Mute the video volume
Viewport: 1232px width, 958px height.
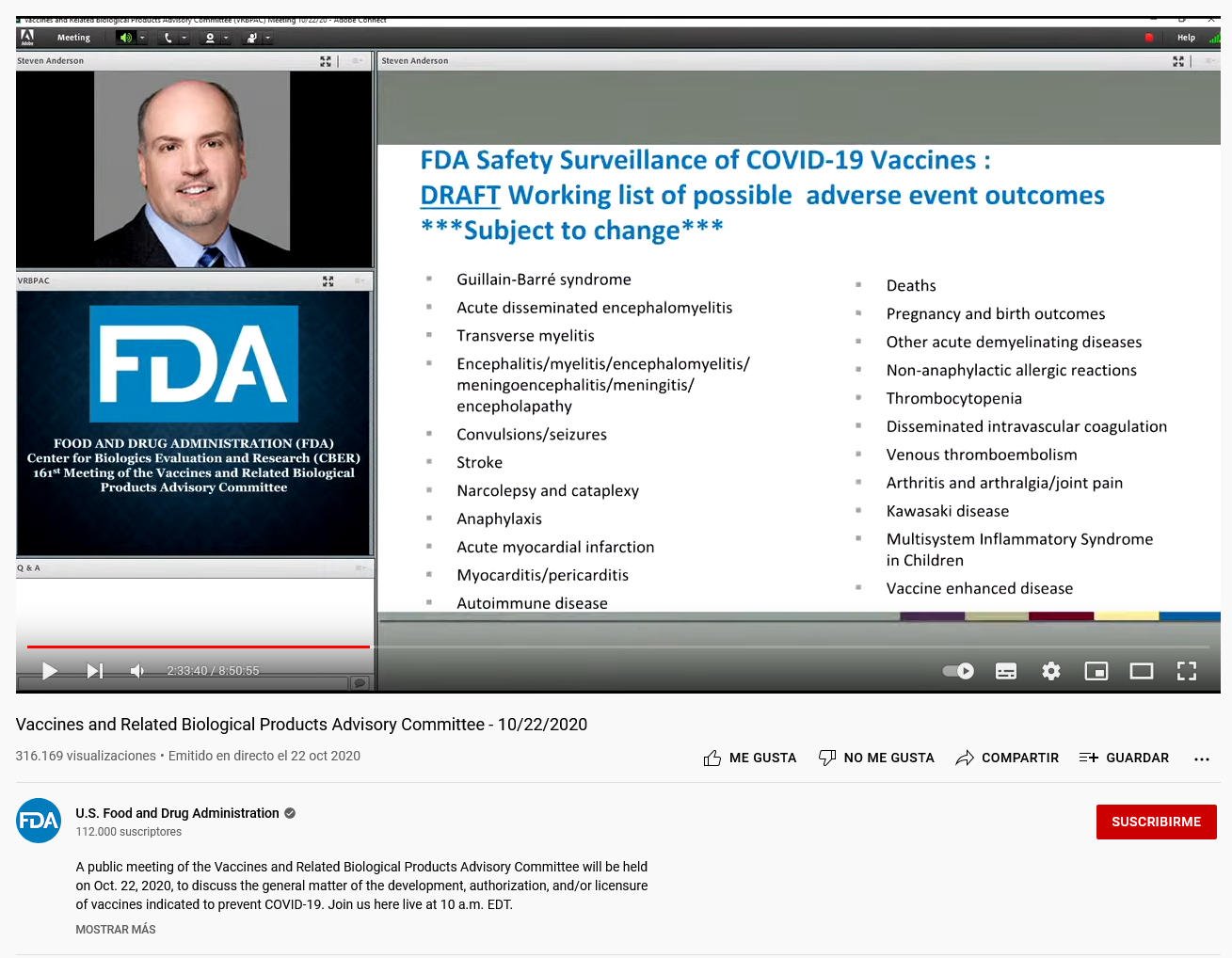[x=137, y=671]
